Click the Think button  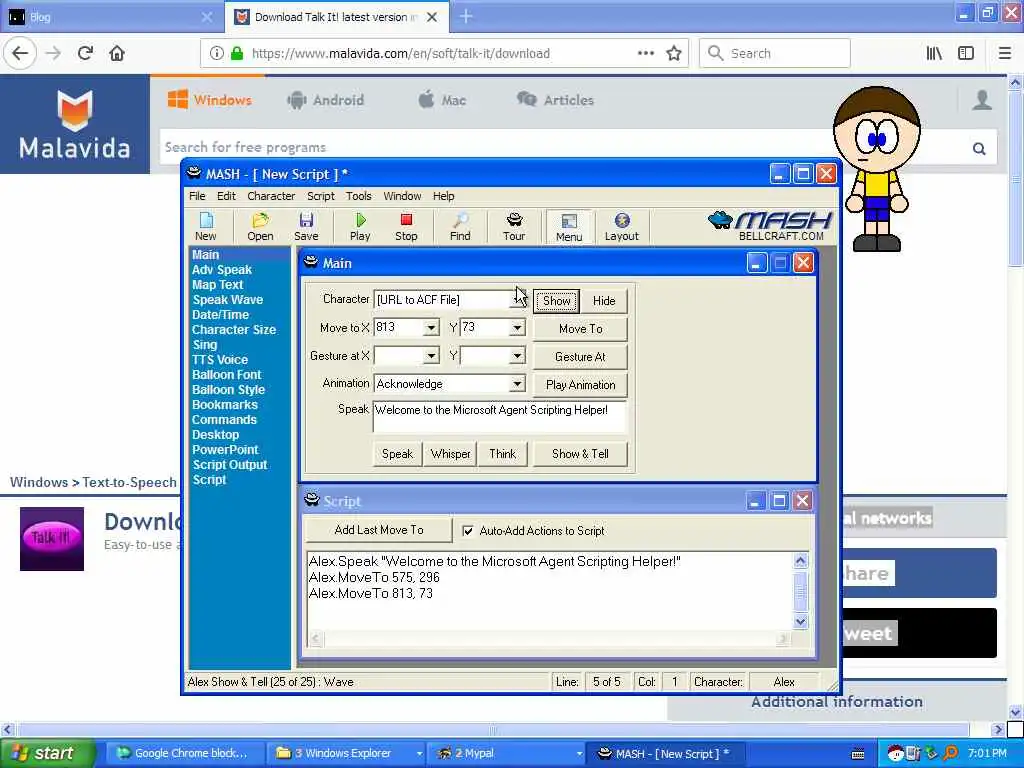click(x=502, y=454)
